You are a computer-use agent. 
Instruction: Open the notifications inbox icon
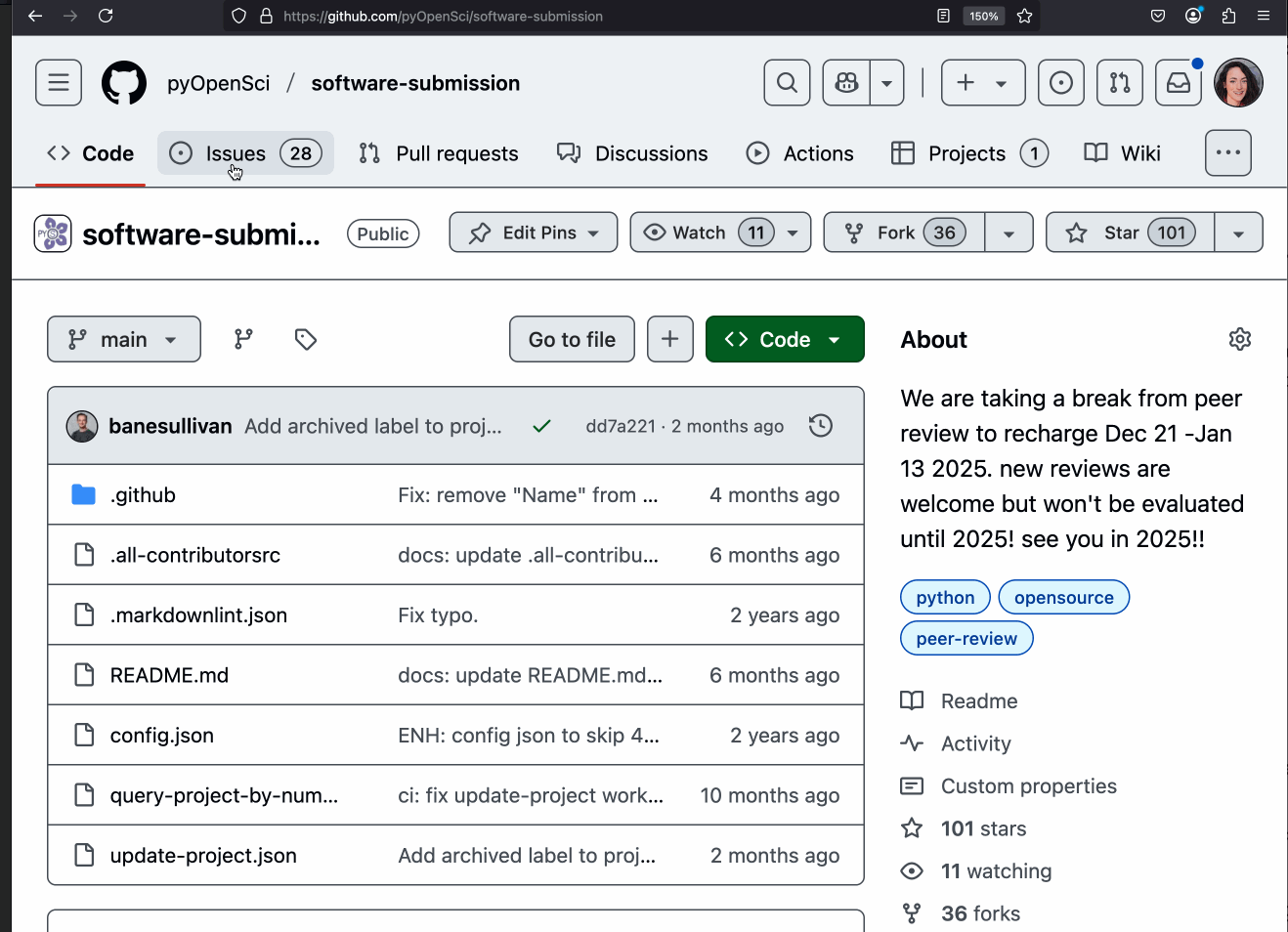click(1179, 83)
